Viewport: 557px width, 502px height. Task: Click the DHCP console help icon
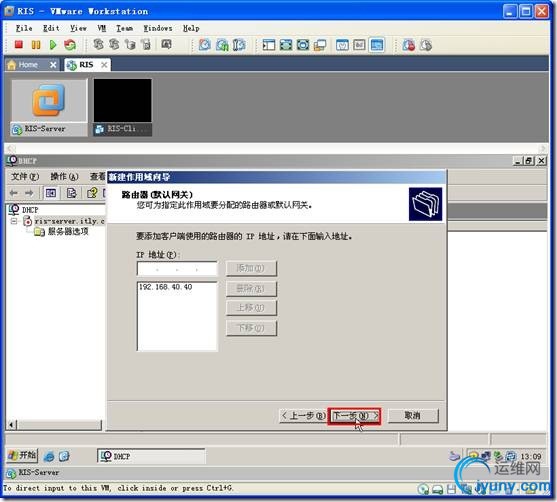click(92, 193)
